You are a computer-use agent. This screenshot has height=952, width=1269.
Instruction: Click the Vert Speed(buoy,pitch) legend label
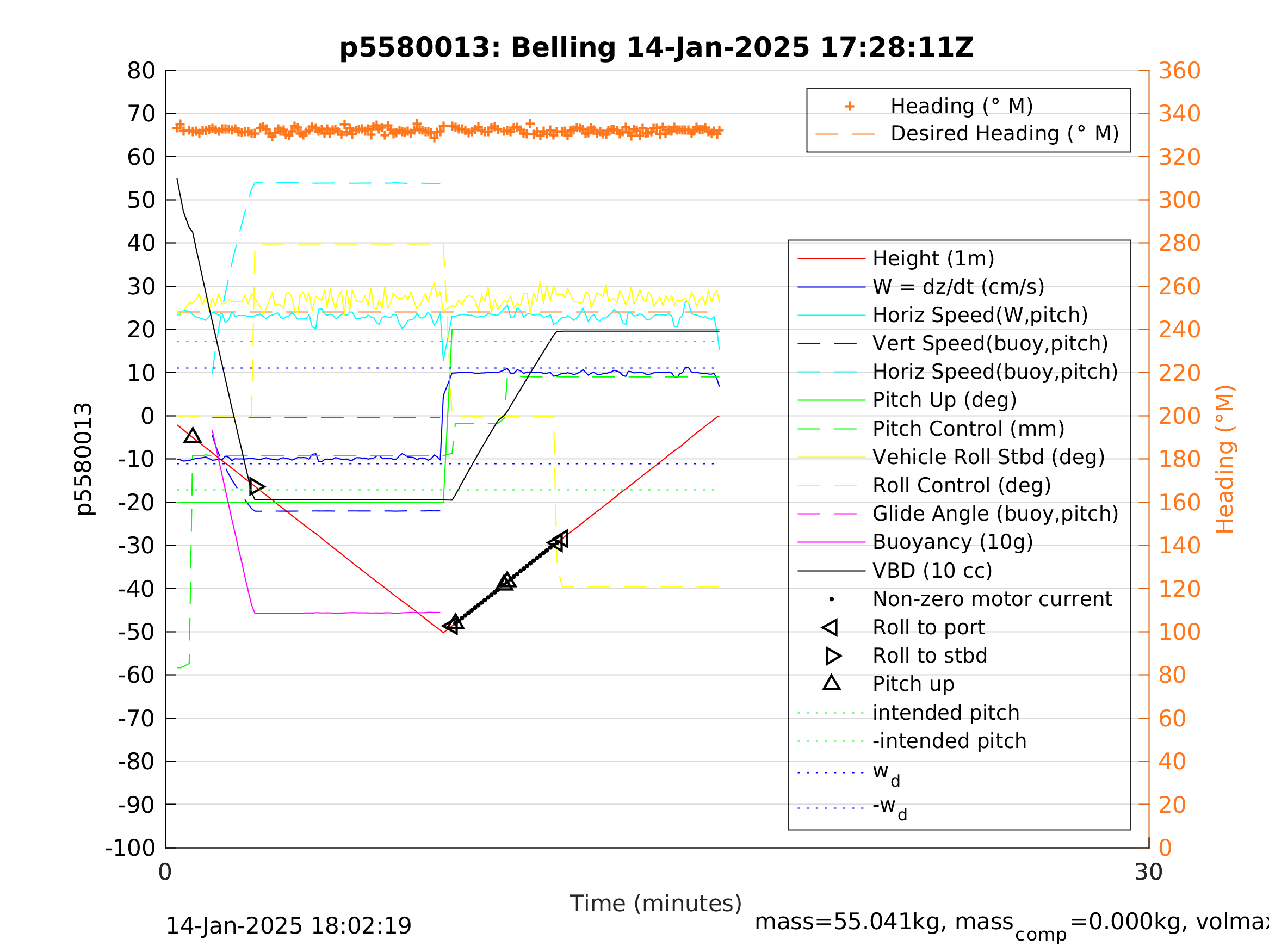click(x=990, y=343)
